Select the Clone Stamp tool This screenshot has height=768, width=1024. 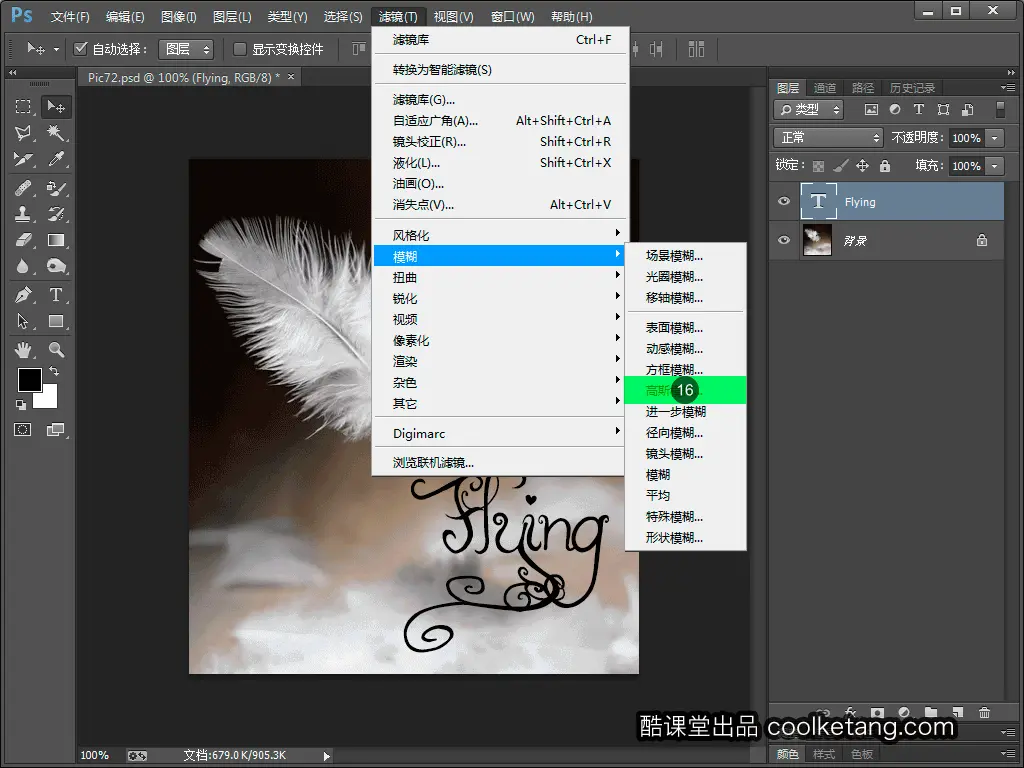24,214
